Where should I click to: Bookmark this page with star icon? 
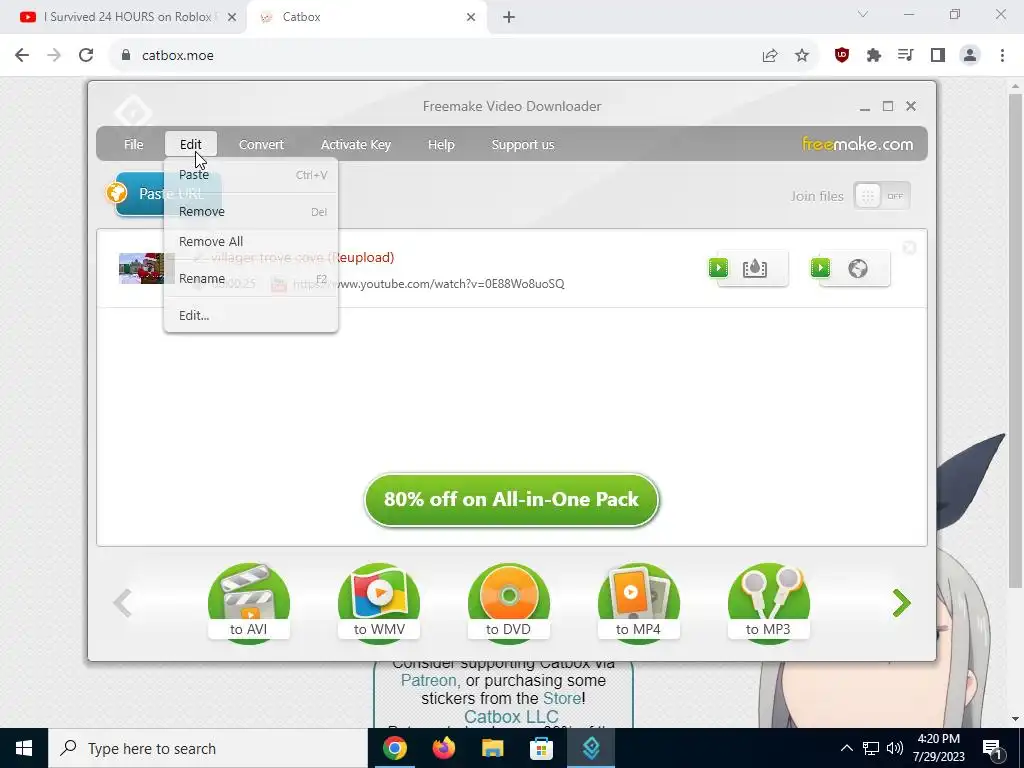pos(802,56)
